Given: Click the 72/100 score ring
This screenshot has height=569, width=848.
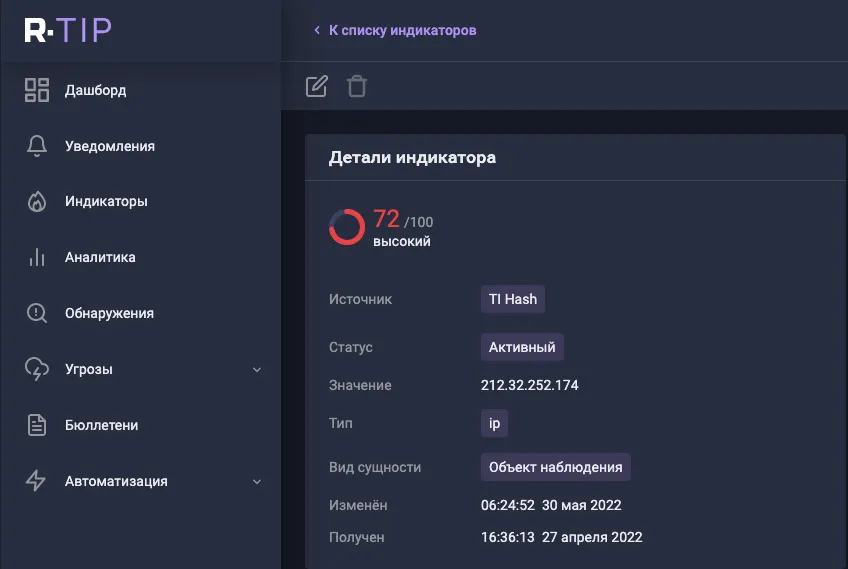Looking at the screenshot, I should [347, 227].
